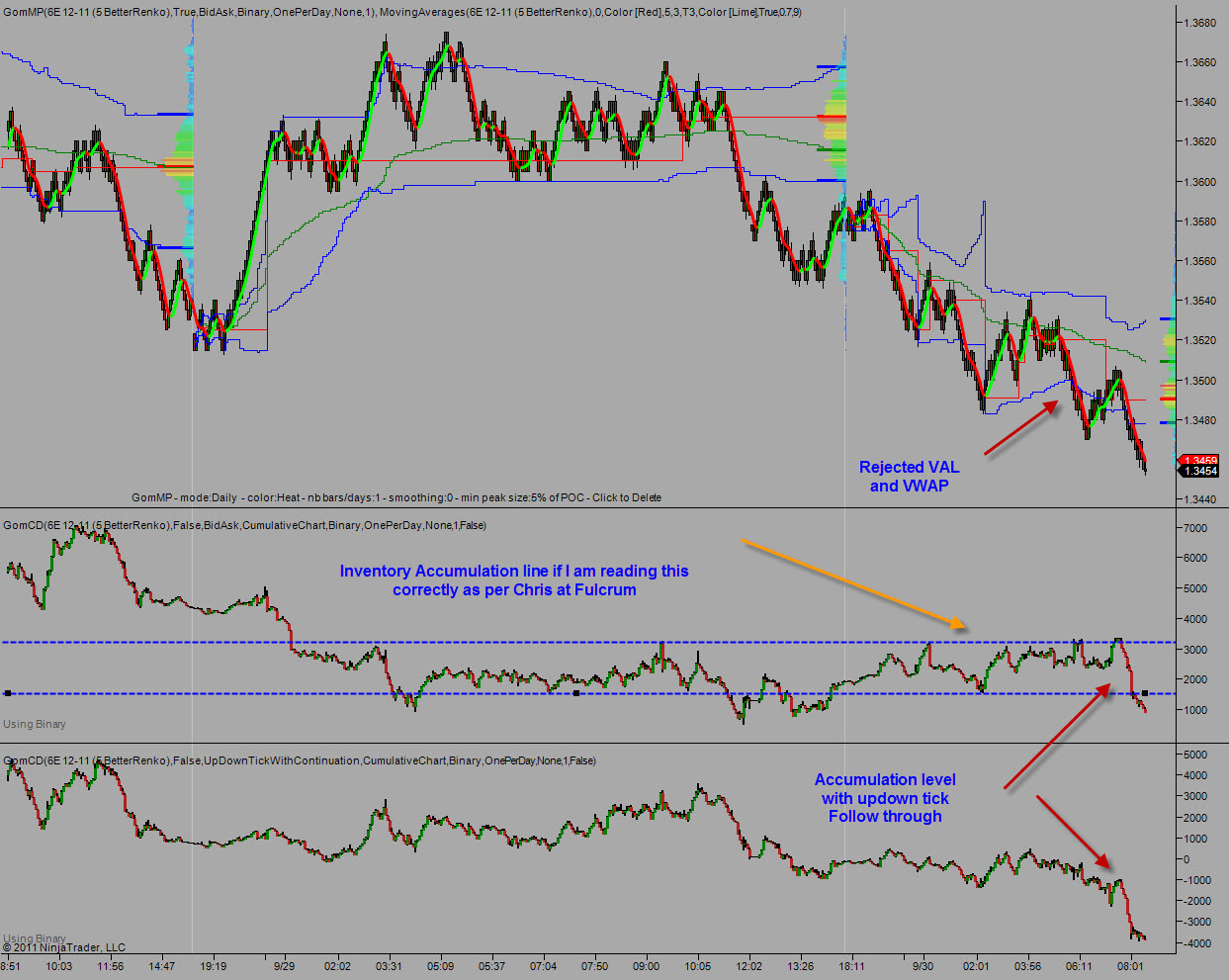Click the 1.3440 price axis label
This screenshot has width=1229, height=980.
(x=1199, y=499)
